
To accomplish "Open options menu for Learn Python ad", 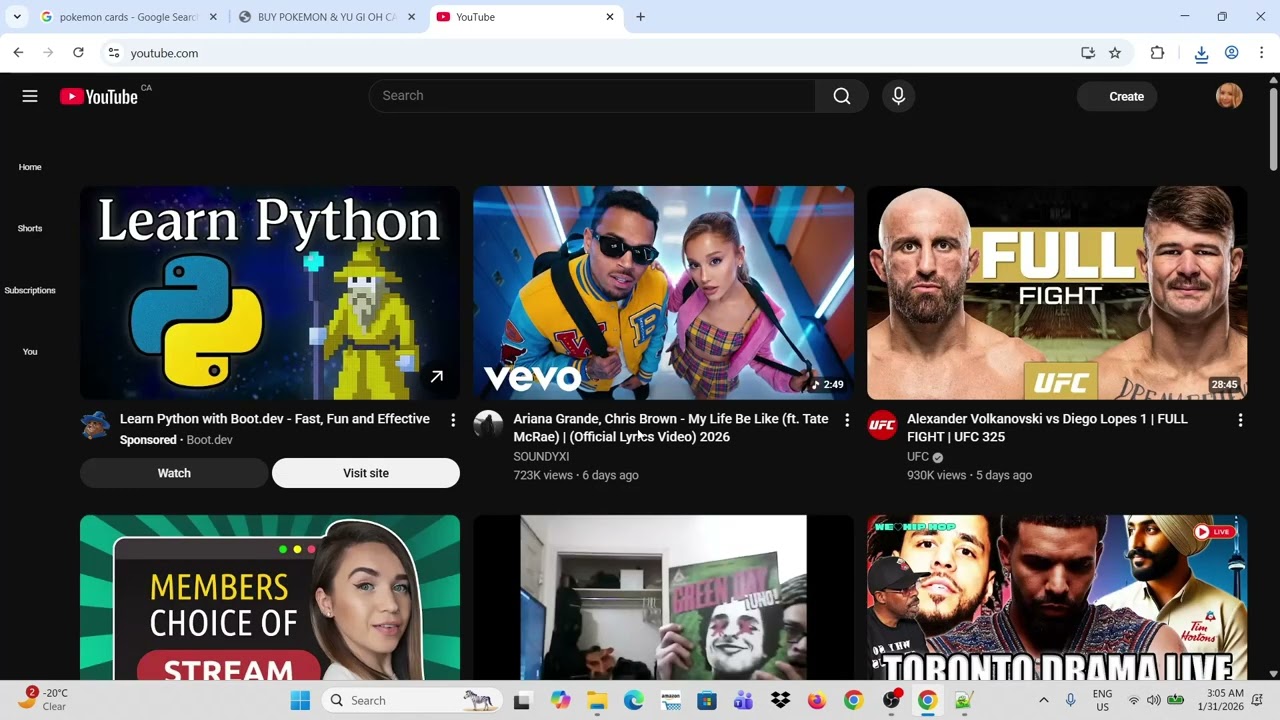I will 453,421.
